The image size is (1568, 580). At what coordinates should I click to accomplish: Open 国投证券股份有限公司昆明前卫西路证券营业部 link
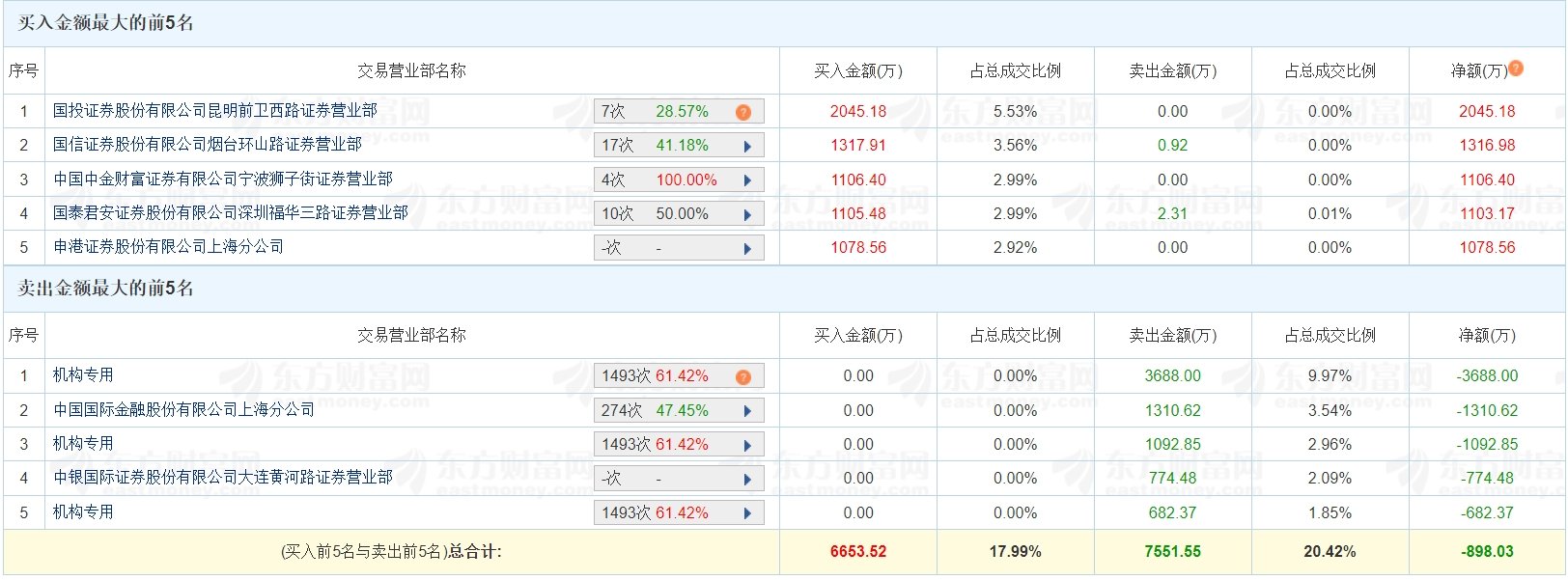click(x=214, y=111)
